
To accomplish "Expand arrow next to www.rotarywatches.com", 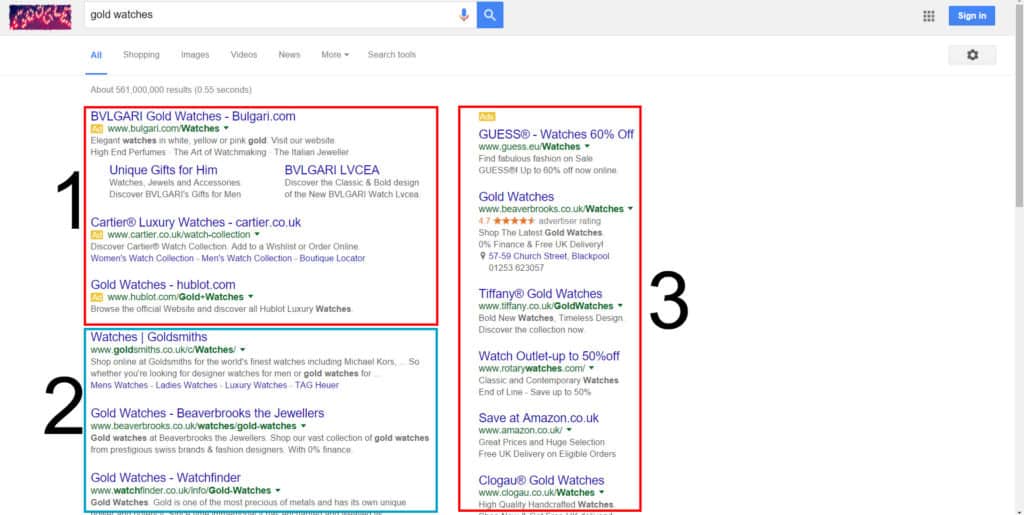I will [591, 368].
